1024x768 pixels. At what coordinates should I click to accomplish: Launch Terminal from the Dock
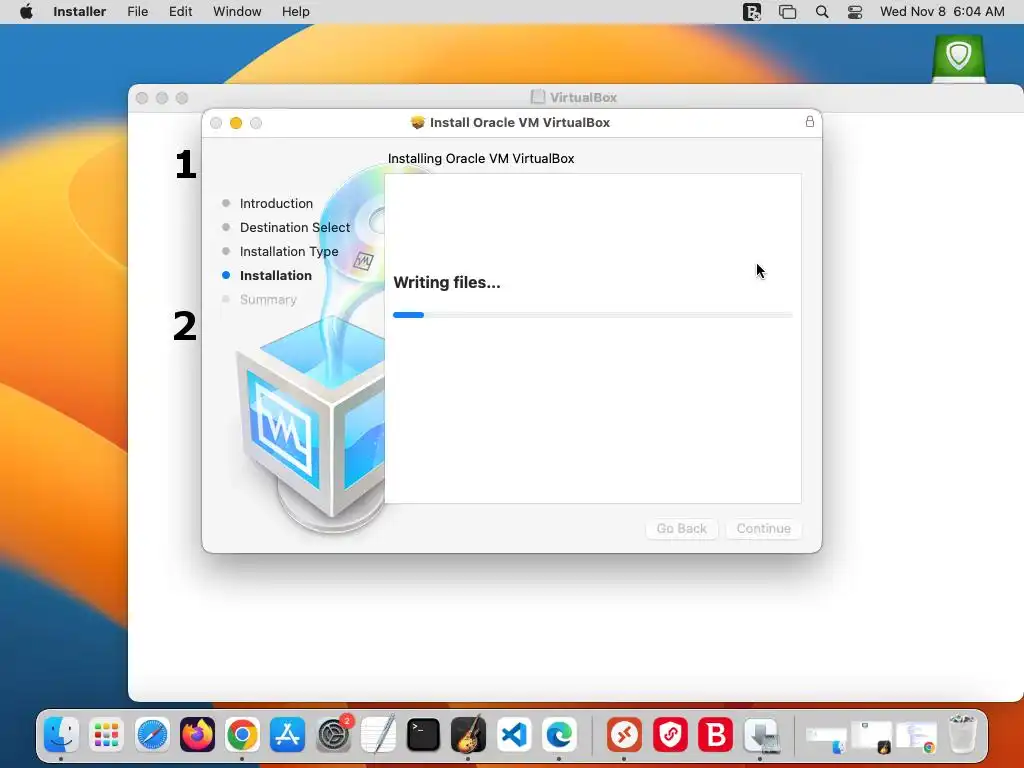423,735
